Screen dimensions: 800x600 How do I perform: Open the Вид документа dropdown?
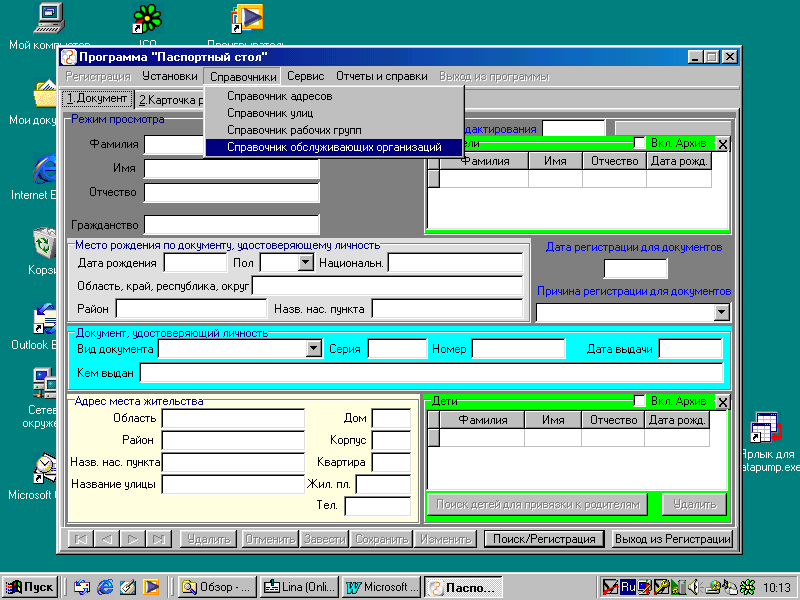click(314, 349)
